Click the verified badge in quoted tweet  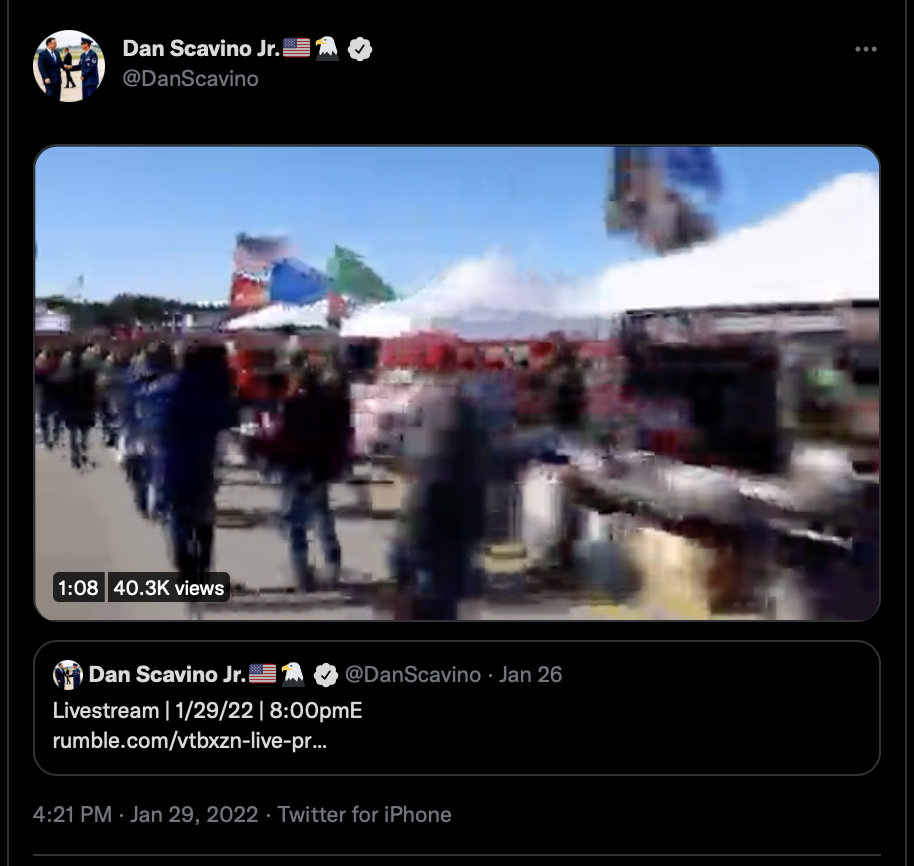coord(325,675)
